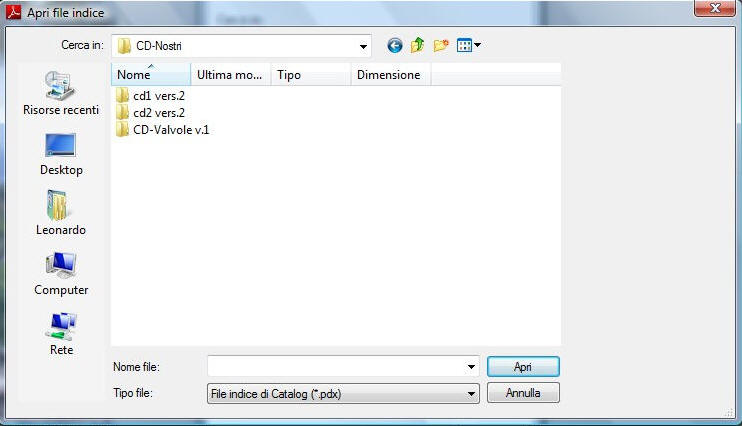742x426 pixels.
Task: Select Computer in the places bar
Action: [61, 274]
